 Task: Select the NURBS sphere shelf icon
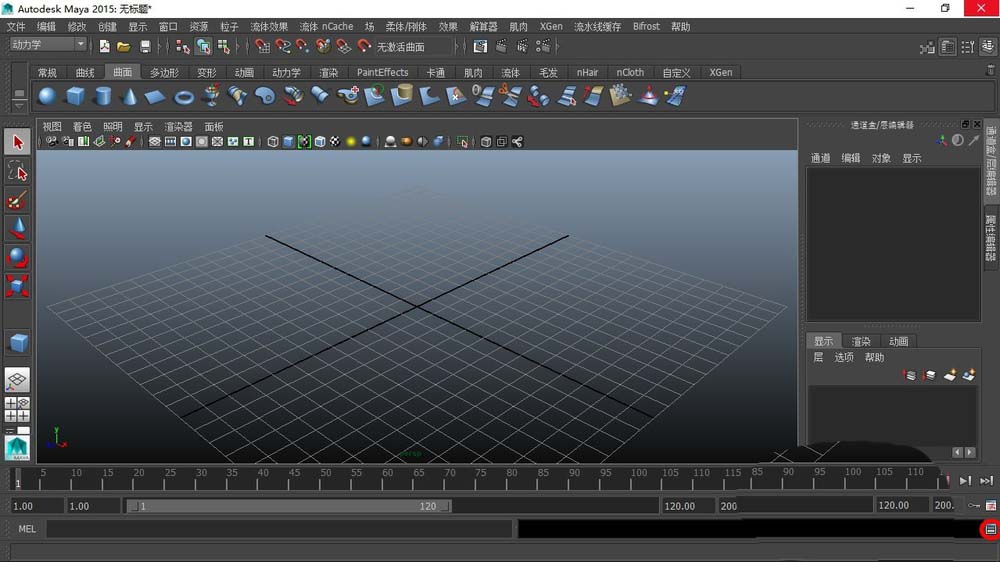(x=47, y=96)
